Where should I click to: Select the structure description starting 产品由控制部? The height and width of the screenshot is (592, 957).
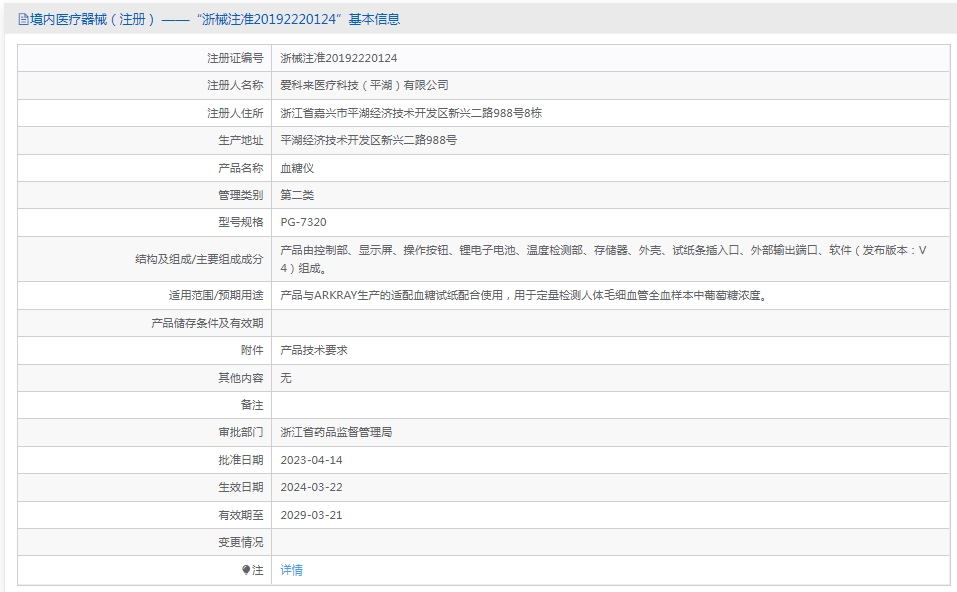604,259
